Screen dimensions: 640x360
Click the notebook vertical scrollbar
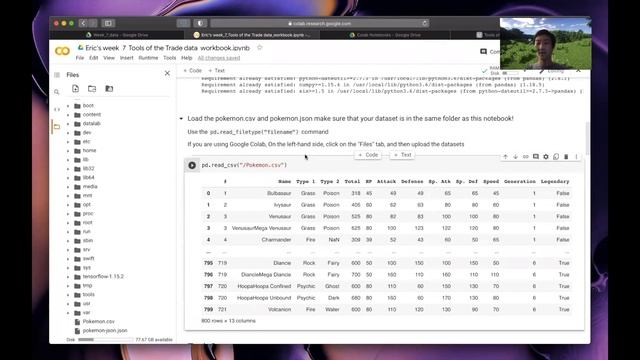(x=587, y=139)
